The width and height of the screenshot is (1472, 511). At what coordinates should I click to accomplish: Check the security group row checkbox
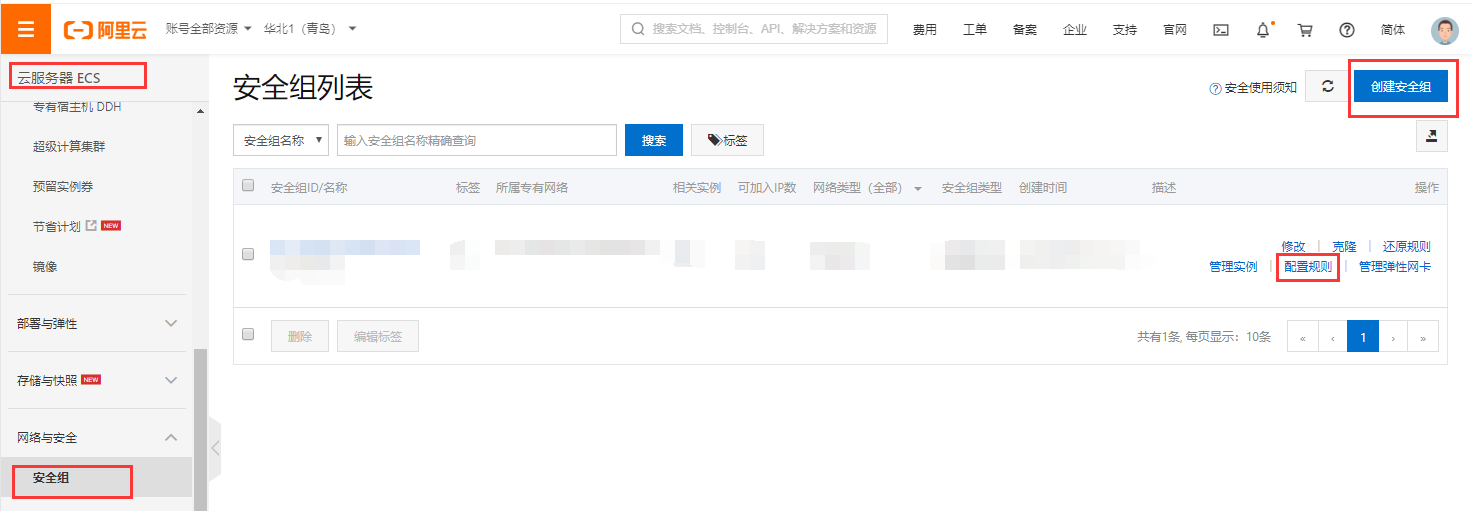(x=248, y=254)
